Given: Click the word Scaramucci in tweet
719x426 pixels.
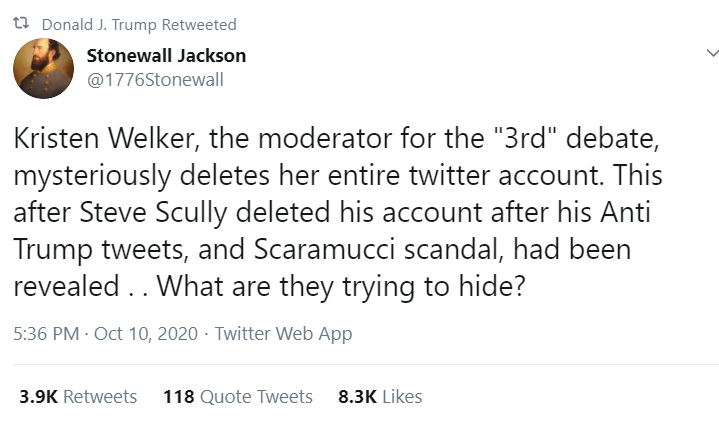Looking at the screenshot, I should pyautogui.click(x=324, y=249).
